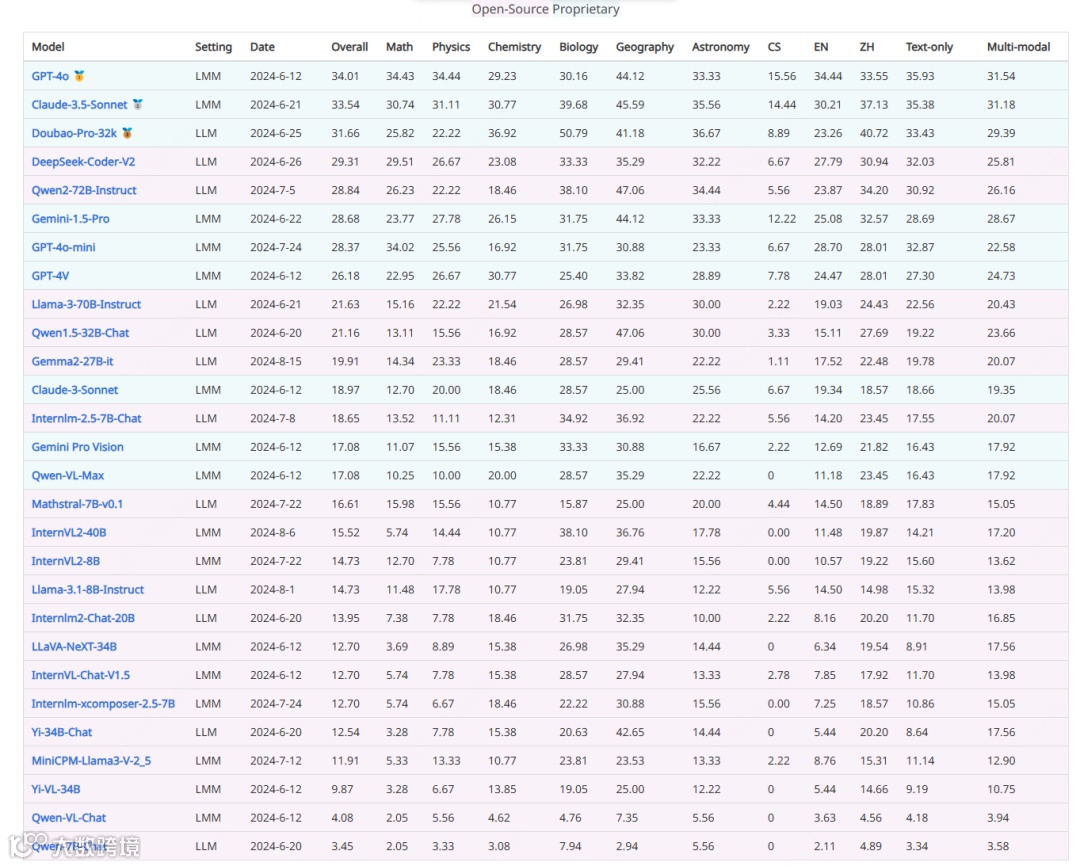Open the Qwen-VL-Max model link

[68, 475]
